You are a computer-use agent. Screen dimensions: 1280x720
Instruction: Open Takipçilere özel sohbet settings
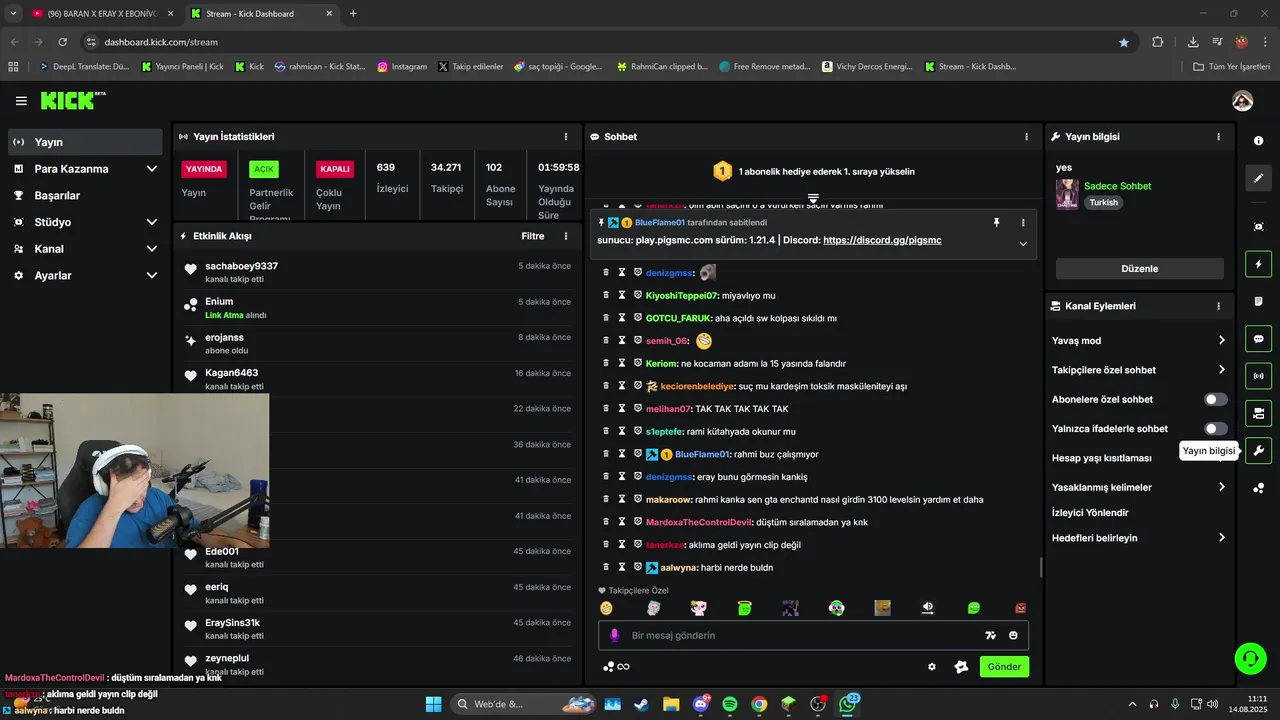tap(1139, 370)
